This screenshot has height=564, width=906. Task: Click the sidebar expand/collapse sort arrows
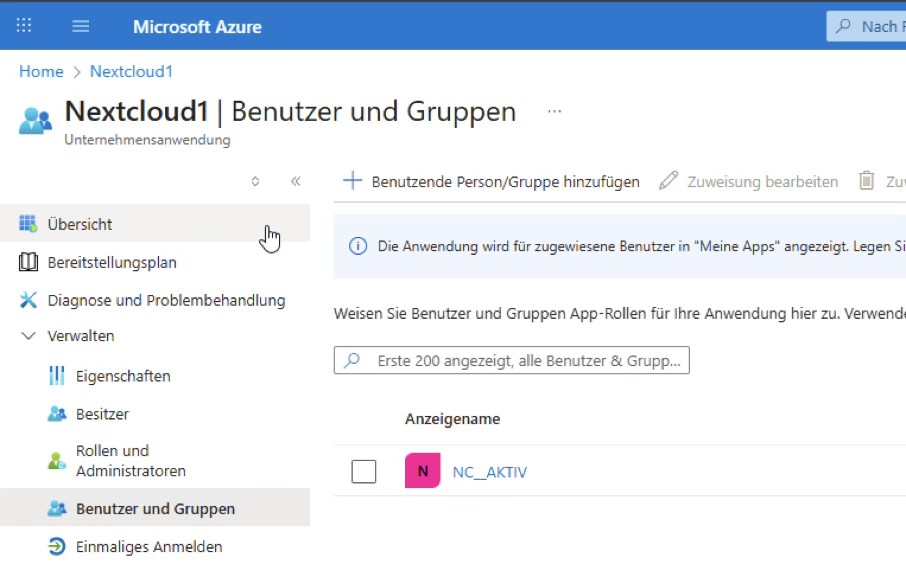pyautogui.click(x=255, y=181)
